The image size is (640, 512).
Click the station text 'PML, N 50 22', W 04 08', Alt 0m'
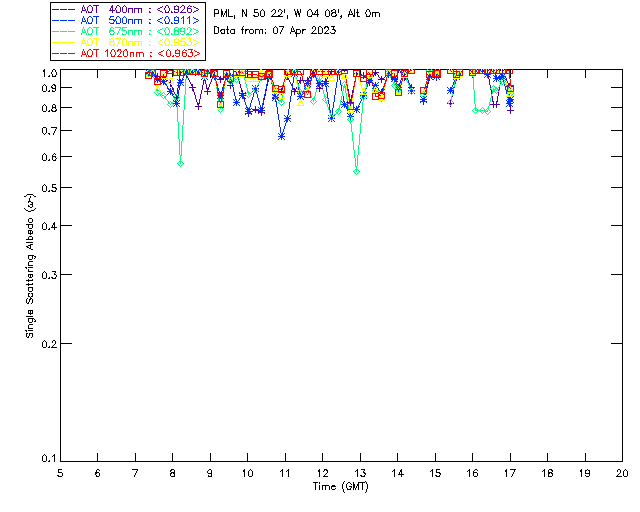[297, 14]
